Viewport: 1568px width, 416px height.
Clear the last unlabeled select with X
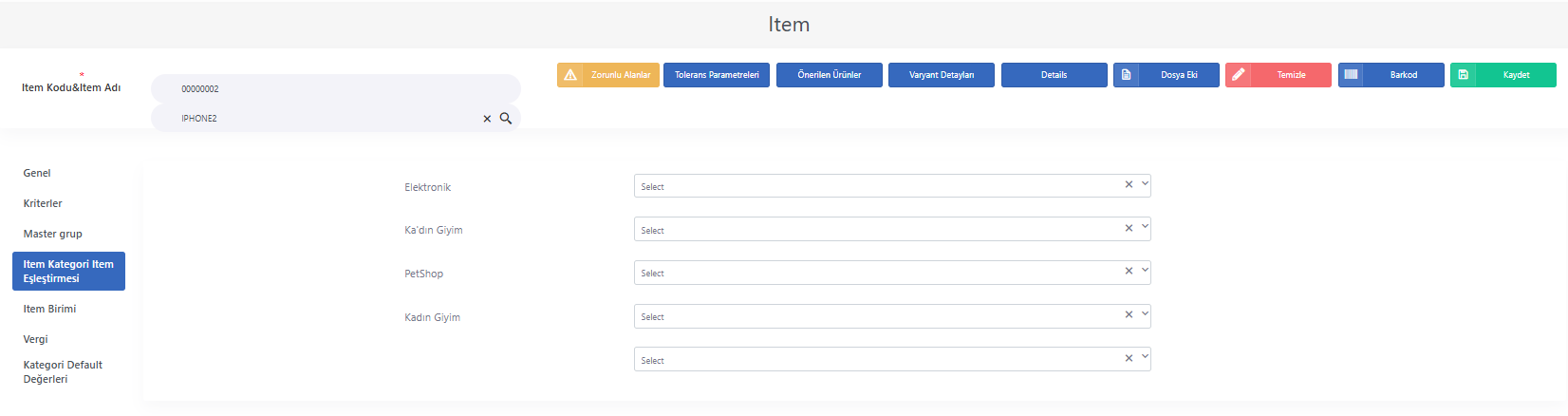(1129, 358)
